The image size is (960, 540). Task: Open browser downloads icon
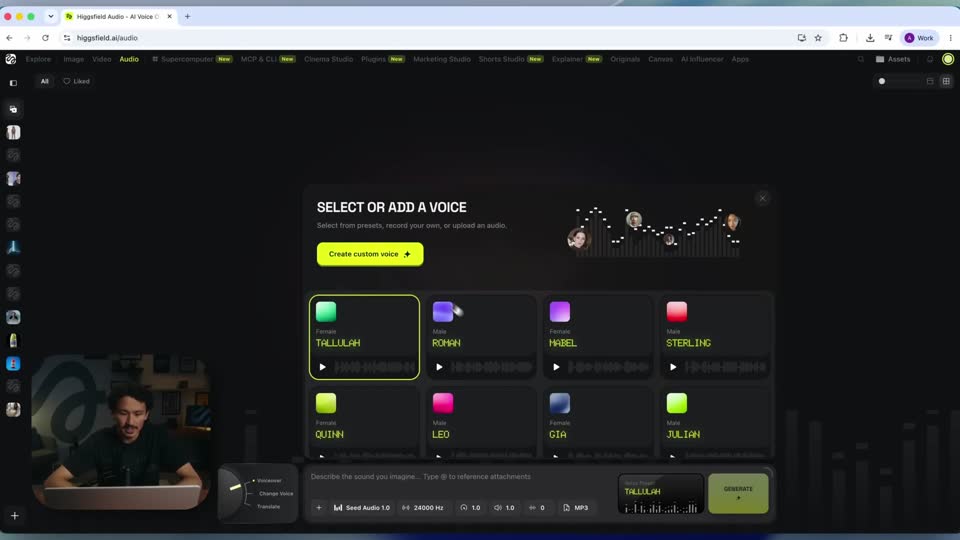point(869,38)
